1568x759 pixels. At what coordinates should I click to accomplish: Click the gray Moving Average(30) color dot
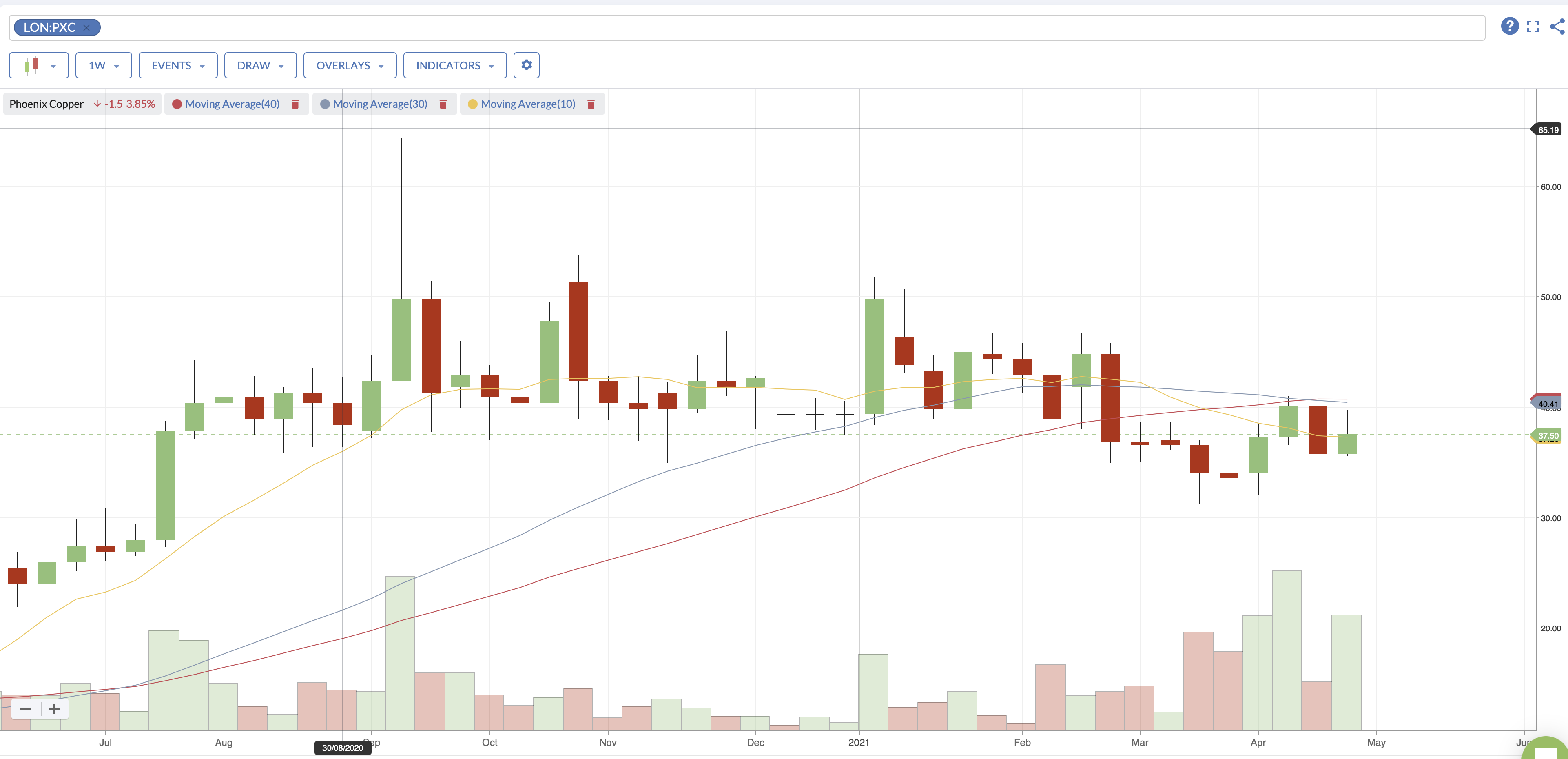325,104
